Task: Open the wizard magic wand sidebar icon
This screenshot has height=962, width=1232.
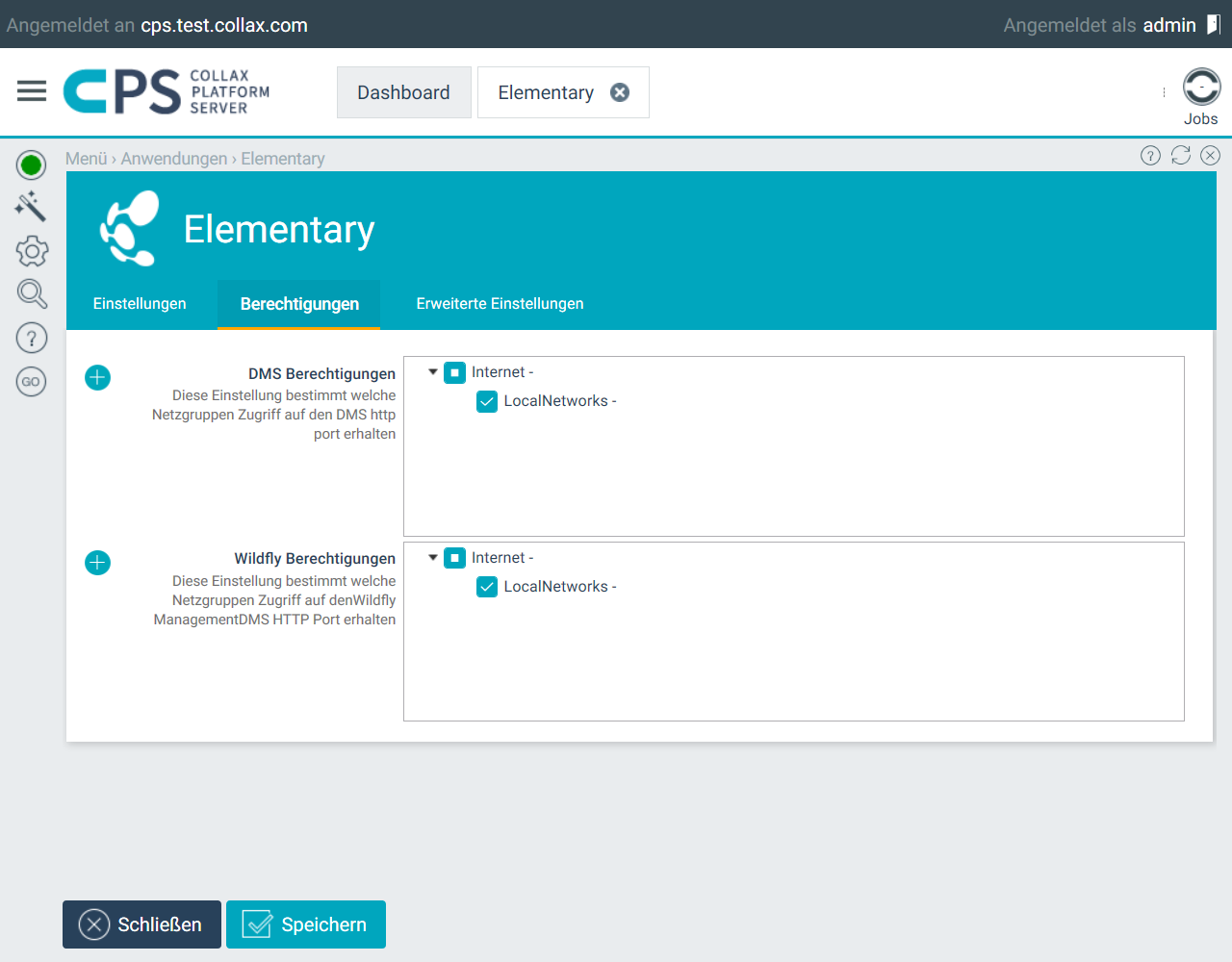Action: click(32, 207)
